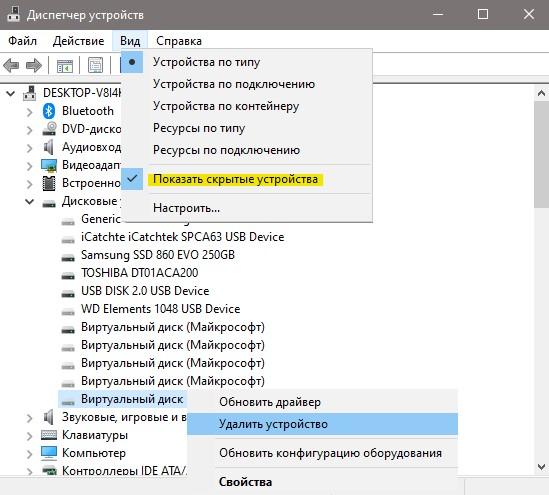549x495 pixels.
Task: Click the Forward arrow toolbar icon
Action: coord(34,65)
